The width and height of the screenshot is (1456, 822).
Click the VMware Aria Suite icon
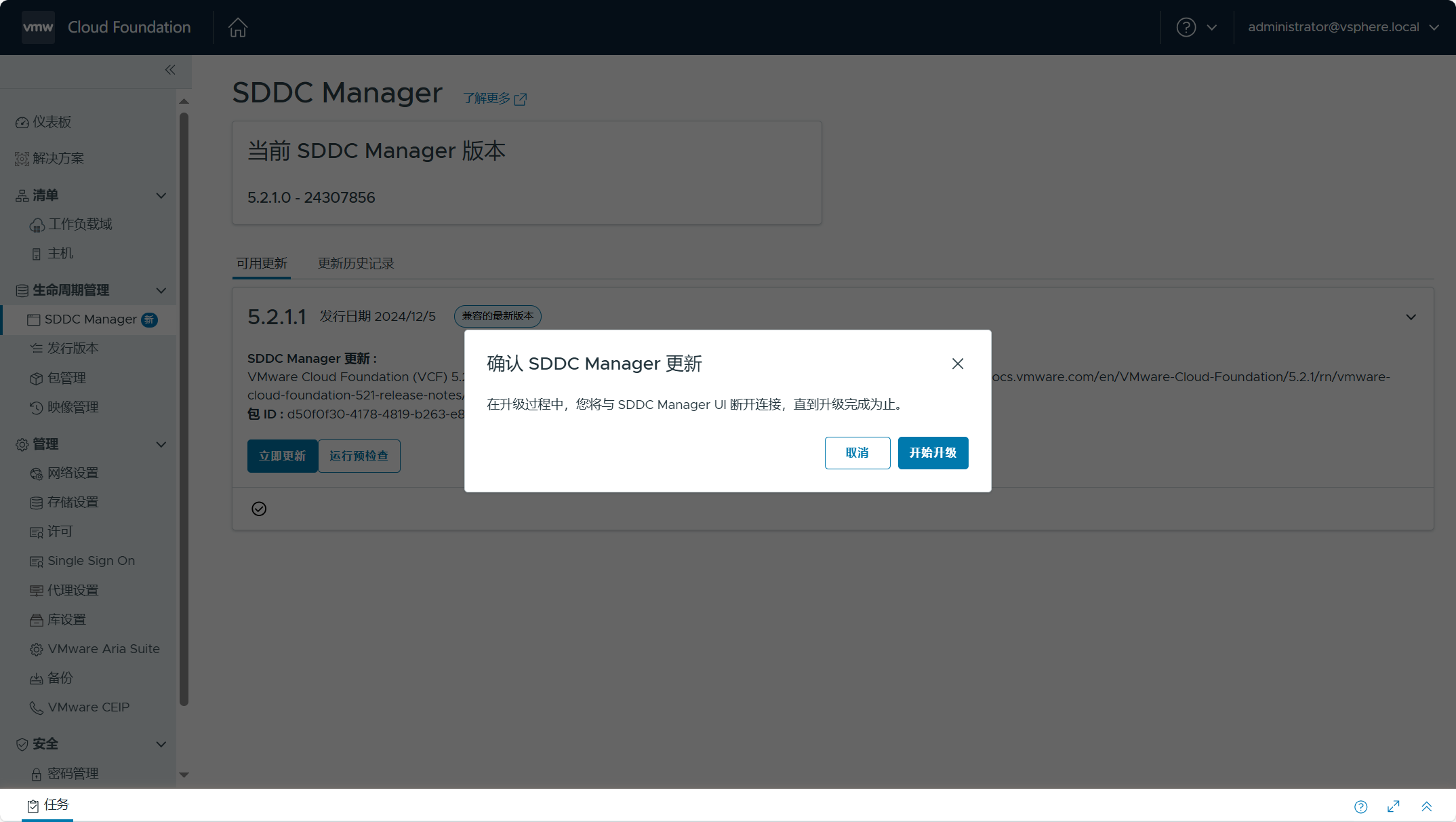click(37, 650)
